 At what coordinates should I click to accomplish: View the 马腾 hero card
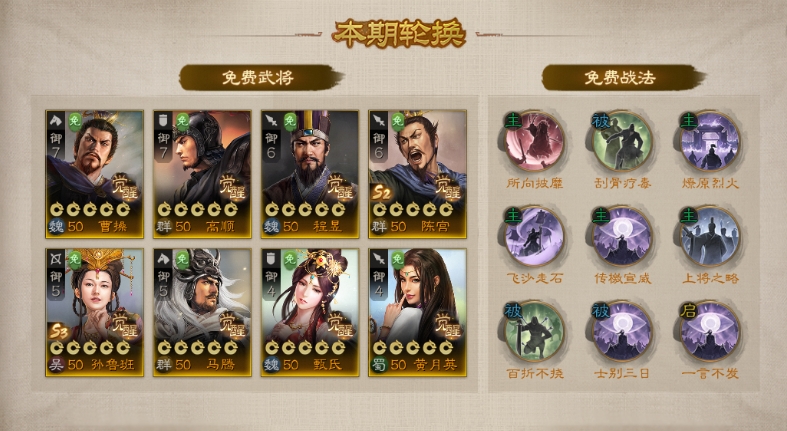coord(202,312)
